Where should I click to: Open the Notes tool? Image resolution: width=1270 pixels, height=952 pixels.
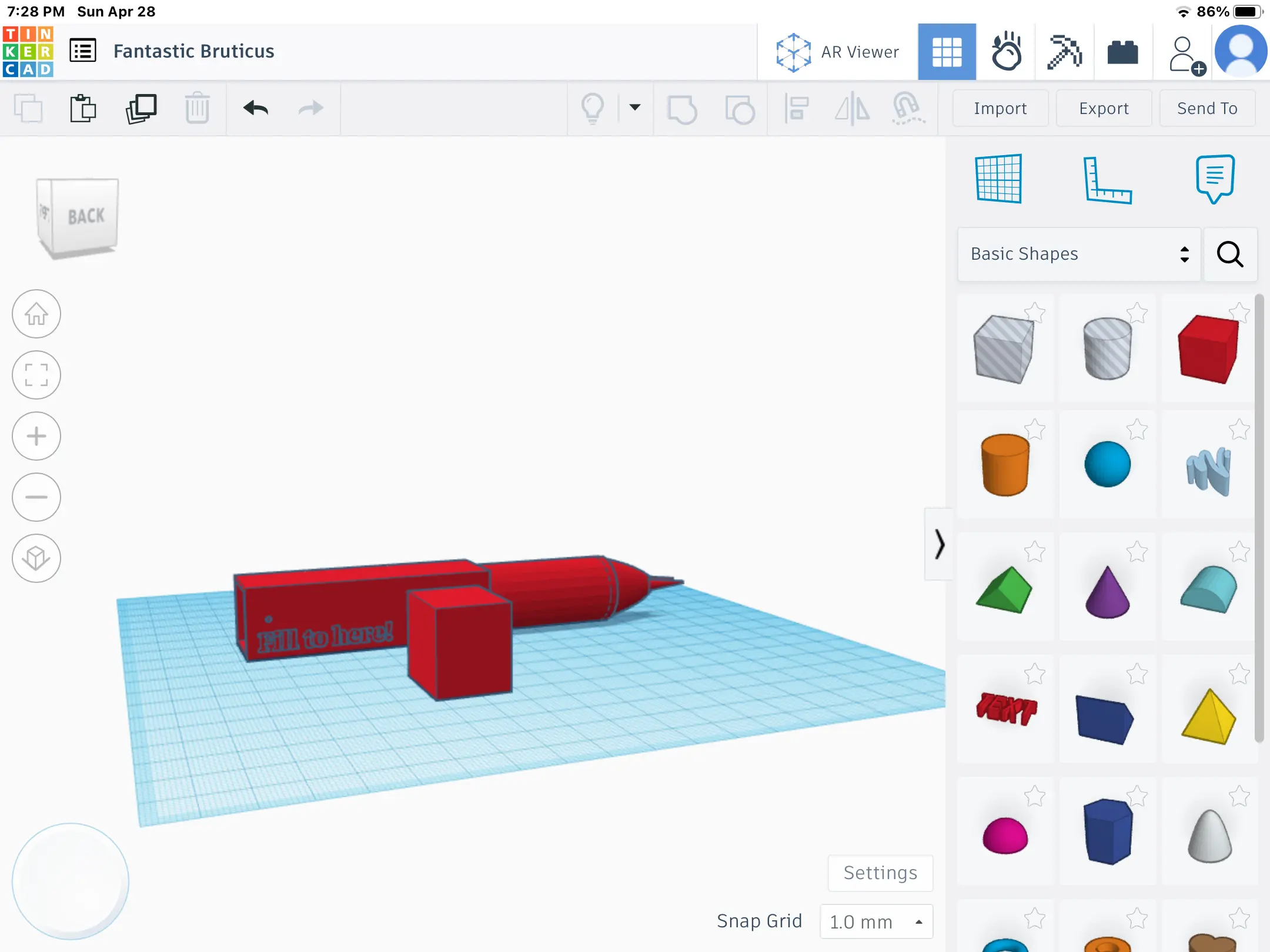pyautogui.click(x=1215, y=179)
